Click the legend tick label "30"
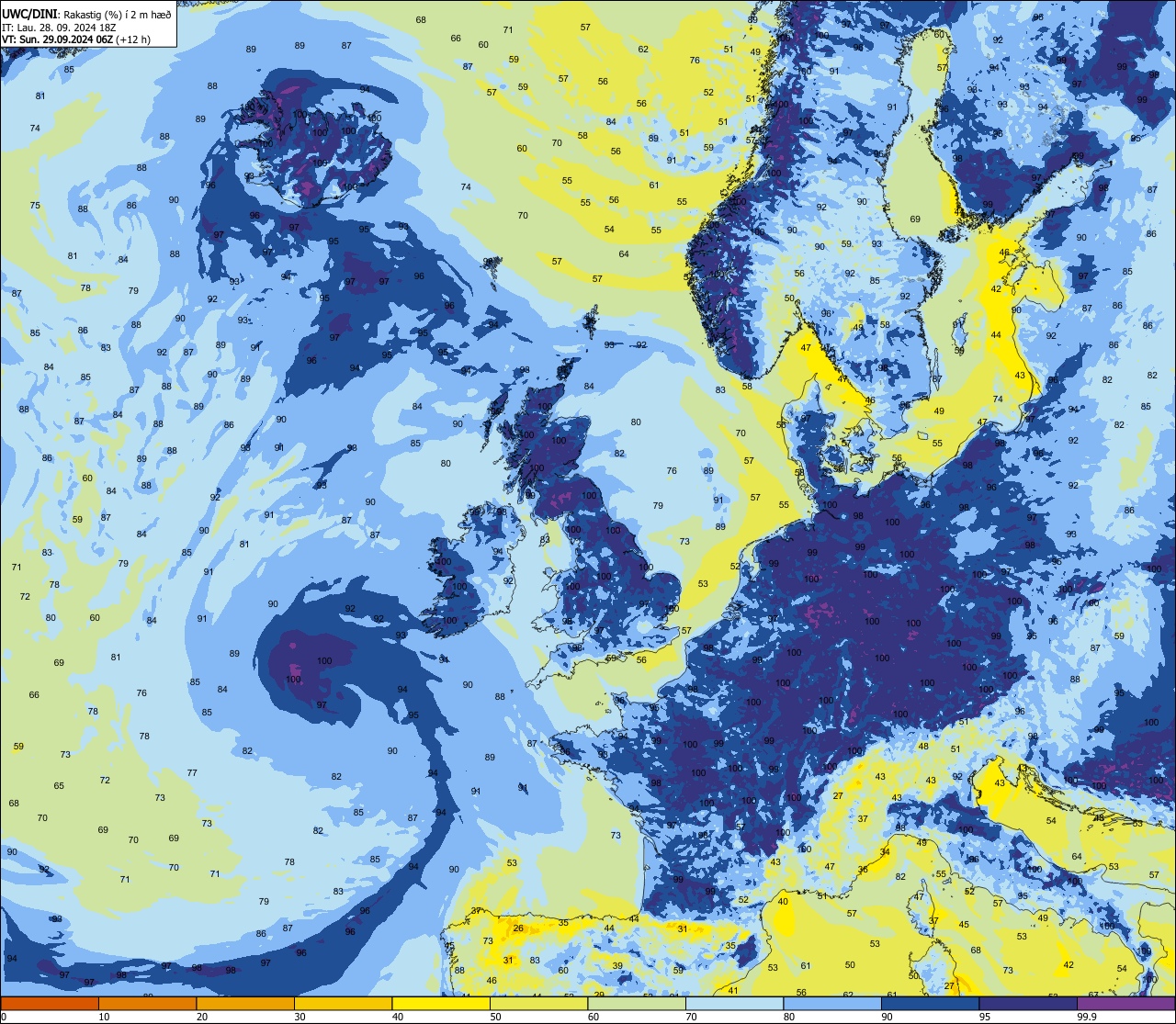Image resolution: width=1176 pixels, height=1024 pixels. (300, 1017)
